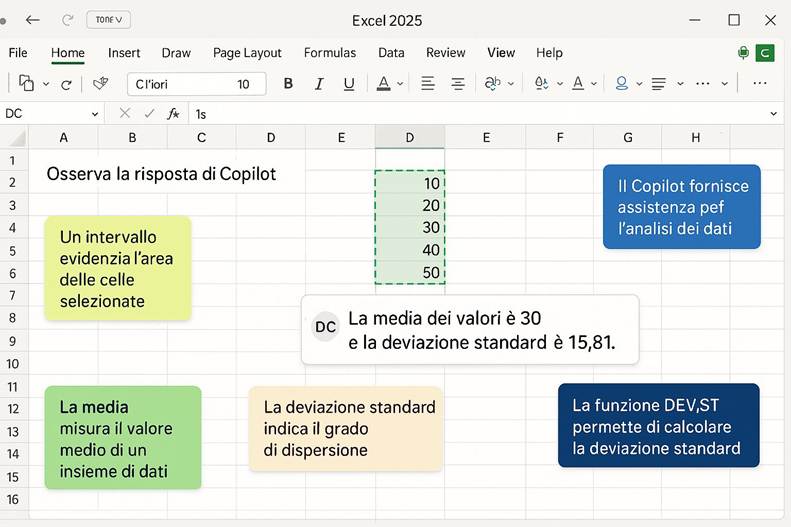Screen dimensions: 791x527
Task: Click the yellow 'Un intervallo evidenzia' note
Action: [118, 269]
